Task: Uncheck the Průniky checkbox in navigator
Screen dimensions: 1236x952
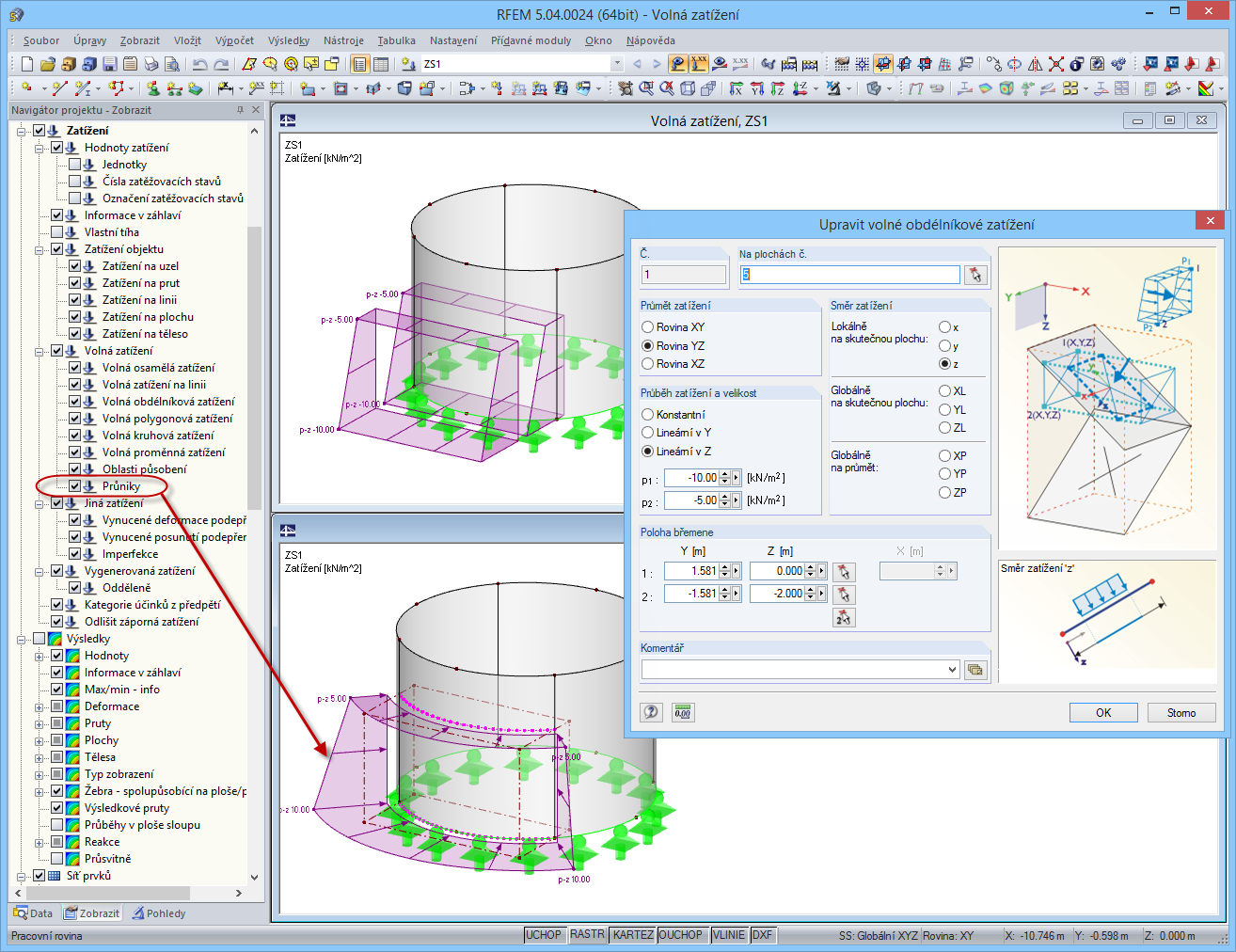Action: coord(75,486)
